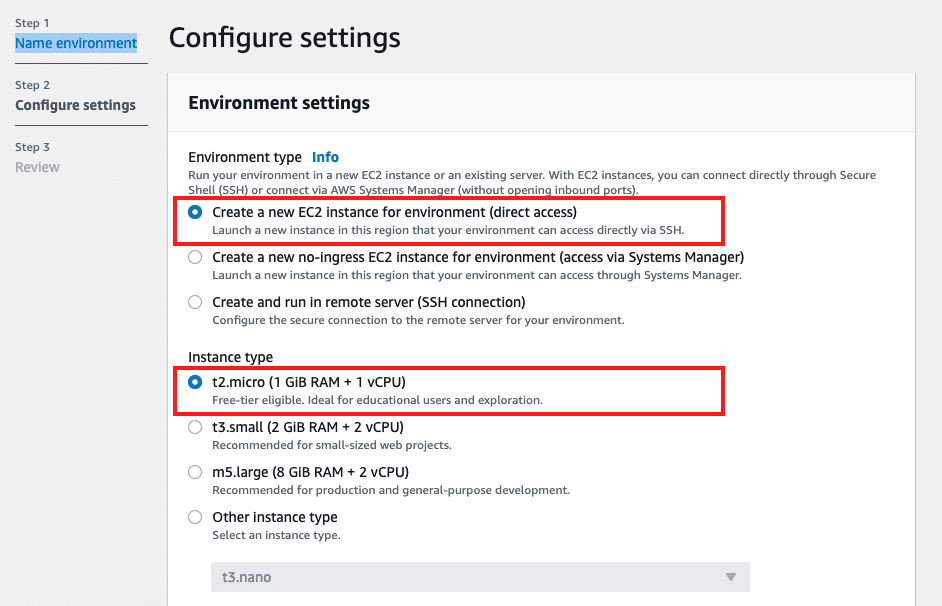Screen dimensions: 942x606
Task: Select new EC2 instance direct access option
Action: click(x=195, y=213)
